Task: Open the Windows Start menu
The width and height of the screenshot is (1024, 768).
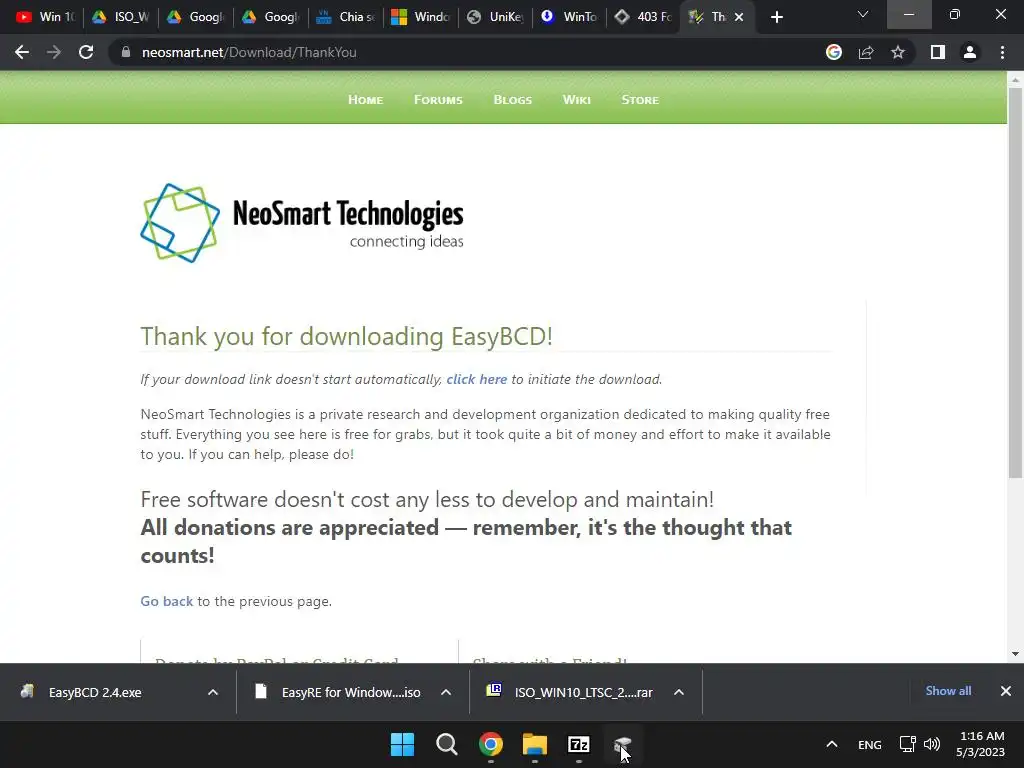Action: point(402,744)
